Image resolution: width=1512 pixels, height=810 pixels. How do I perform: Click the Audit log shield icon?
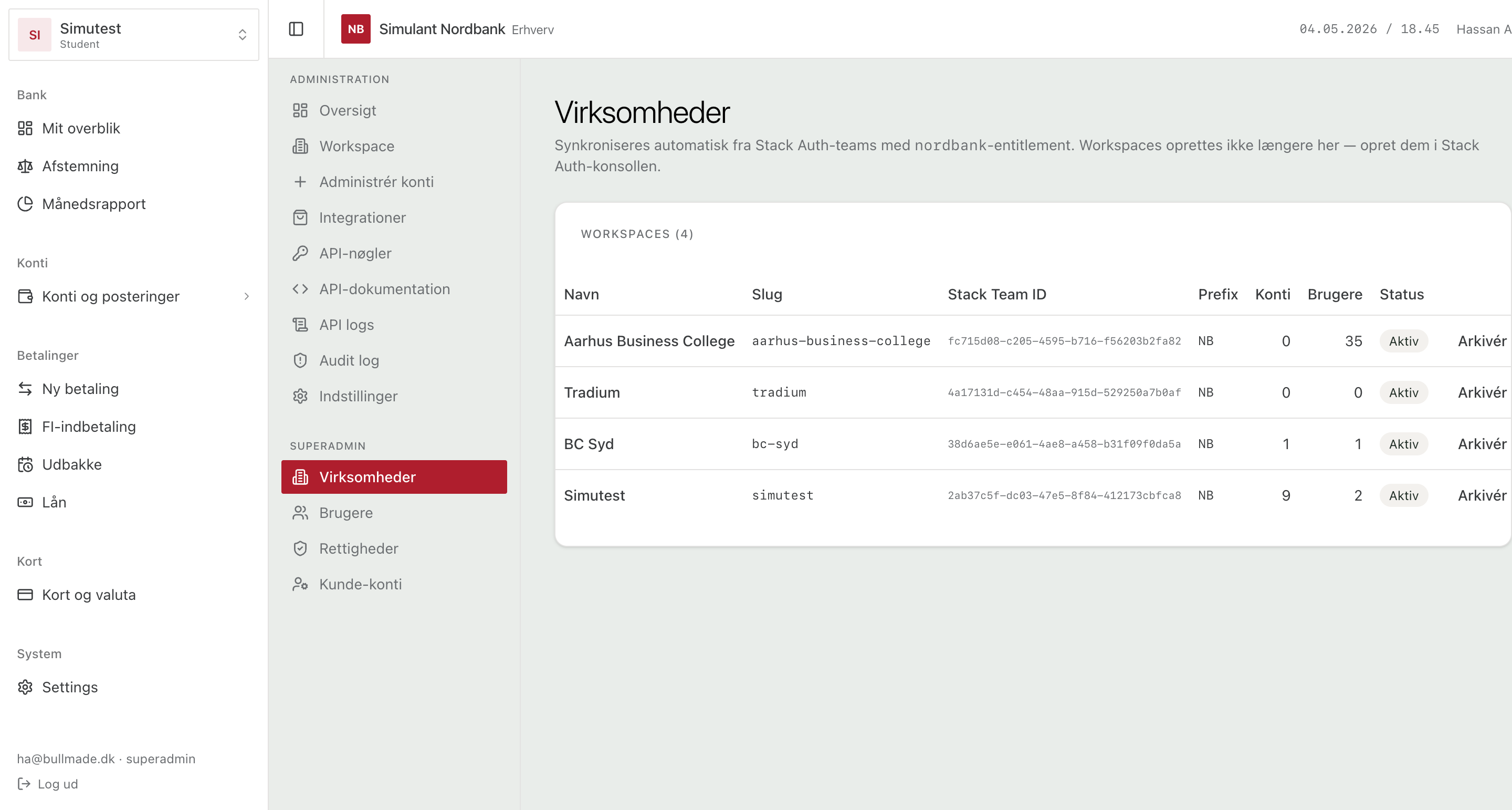300,361
